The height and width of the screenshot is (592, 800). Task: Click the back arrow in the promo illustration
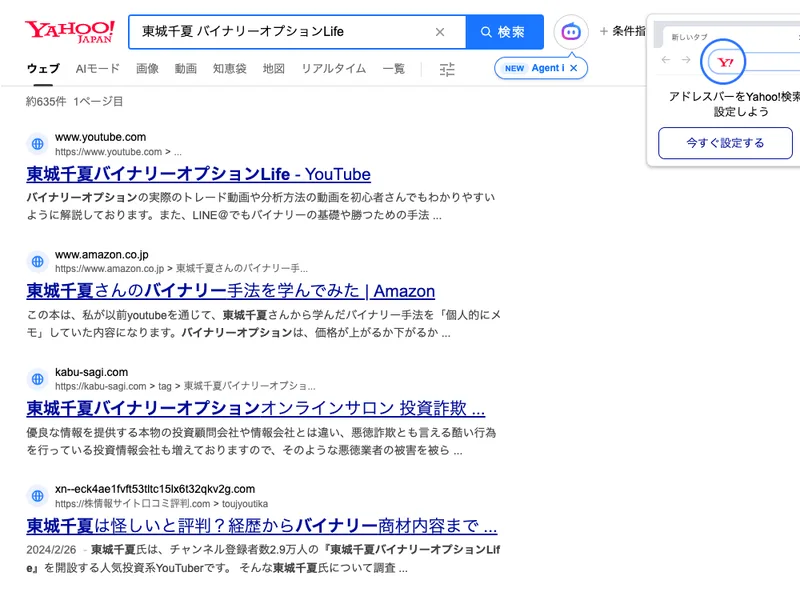coord(666,60)
